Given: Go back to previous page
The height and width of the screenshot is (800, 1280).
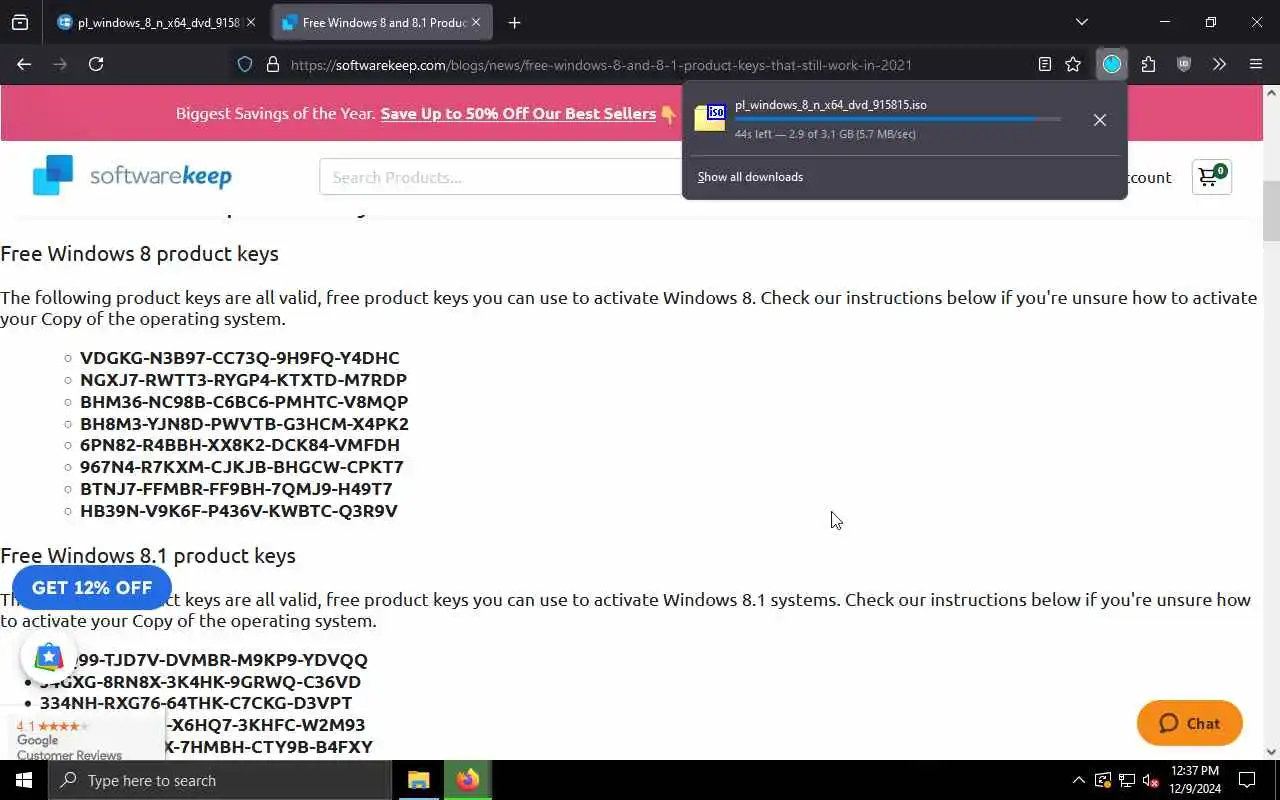Looking at the screenshot, I should 24,64.
